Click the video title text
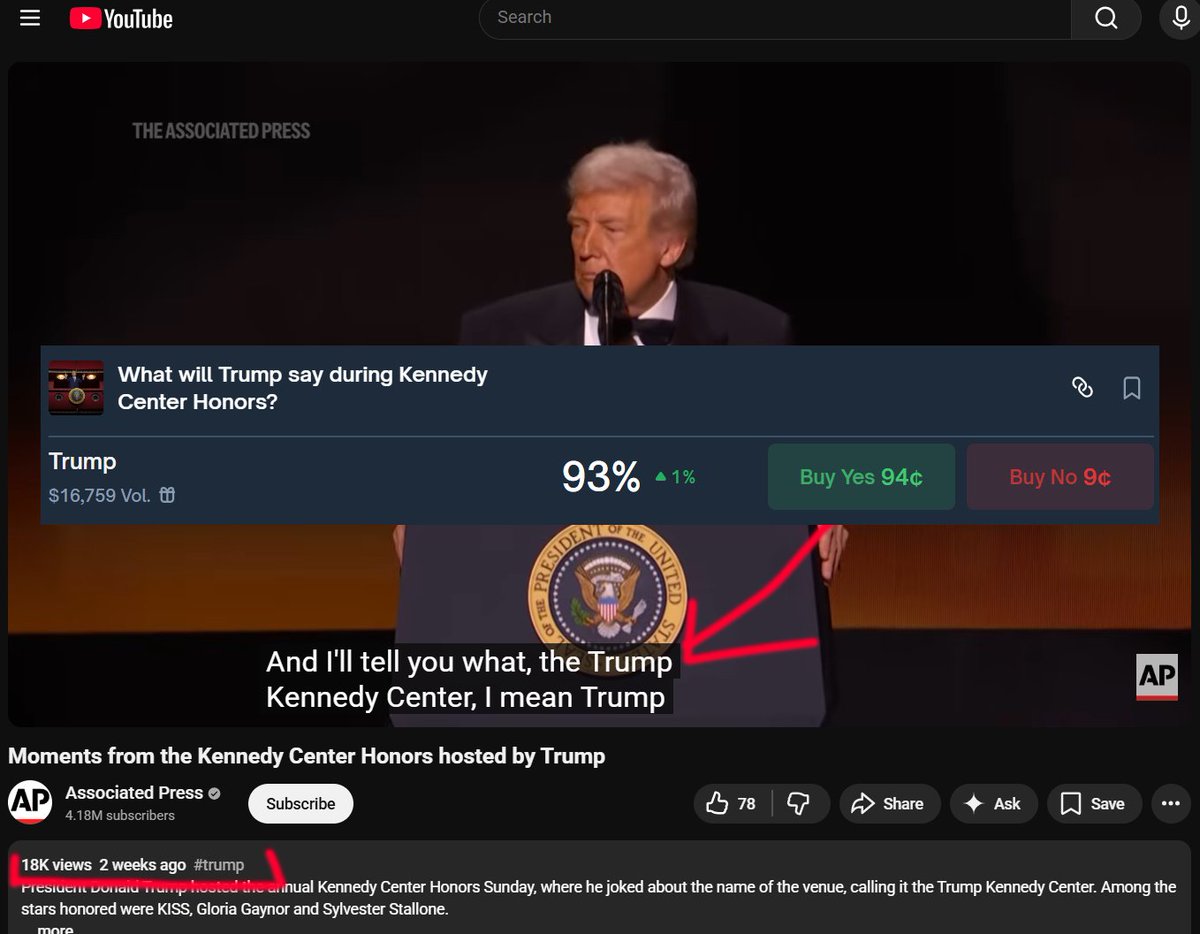This screenshot has width=1200, height=934. click(x=307, y=756)
